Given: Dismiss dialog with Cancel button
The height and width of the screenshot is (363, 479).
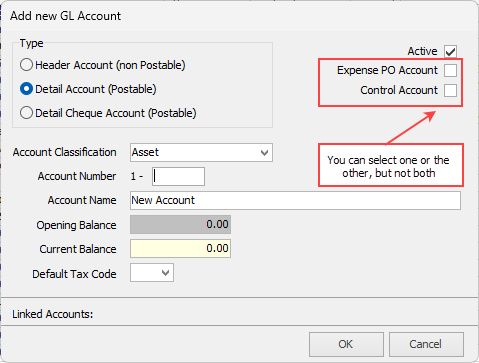Looking at the screenshot, I should click(x=426, y=344).
